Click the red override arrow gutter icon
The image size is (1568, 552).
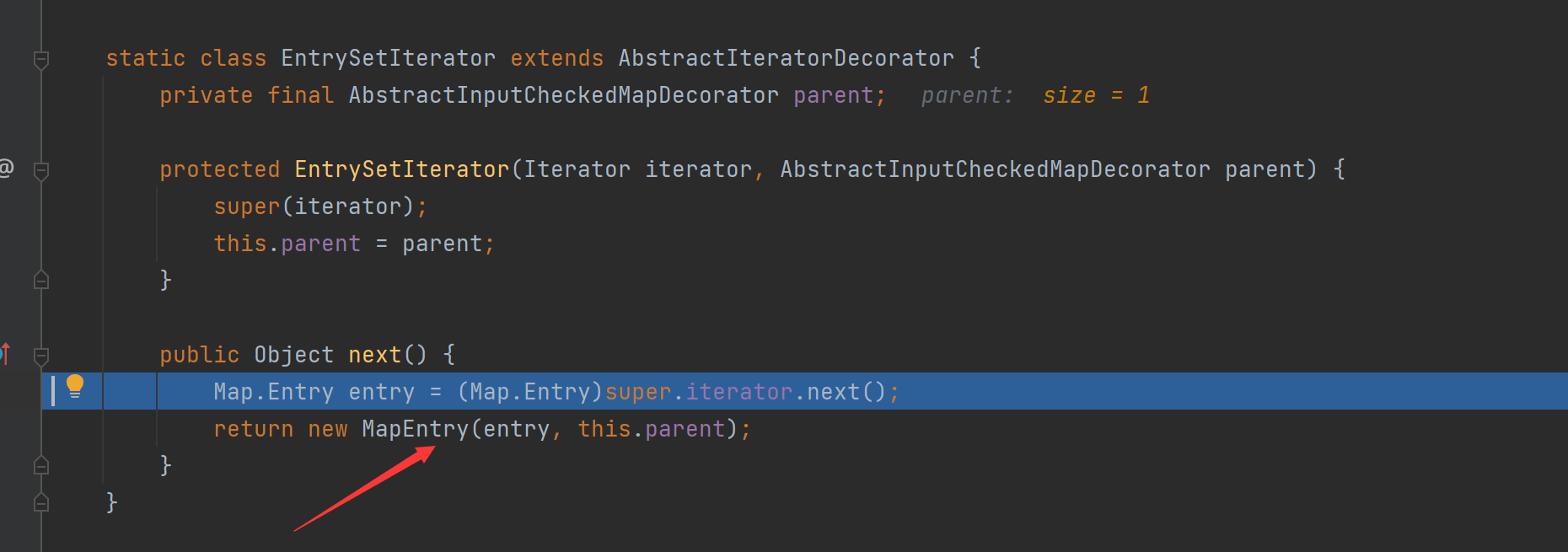pyautogui.click(x=5, y=353)
